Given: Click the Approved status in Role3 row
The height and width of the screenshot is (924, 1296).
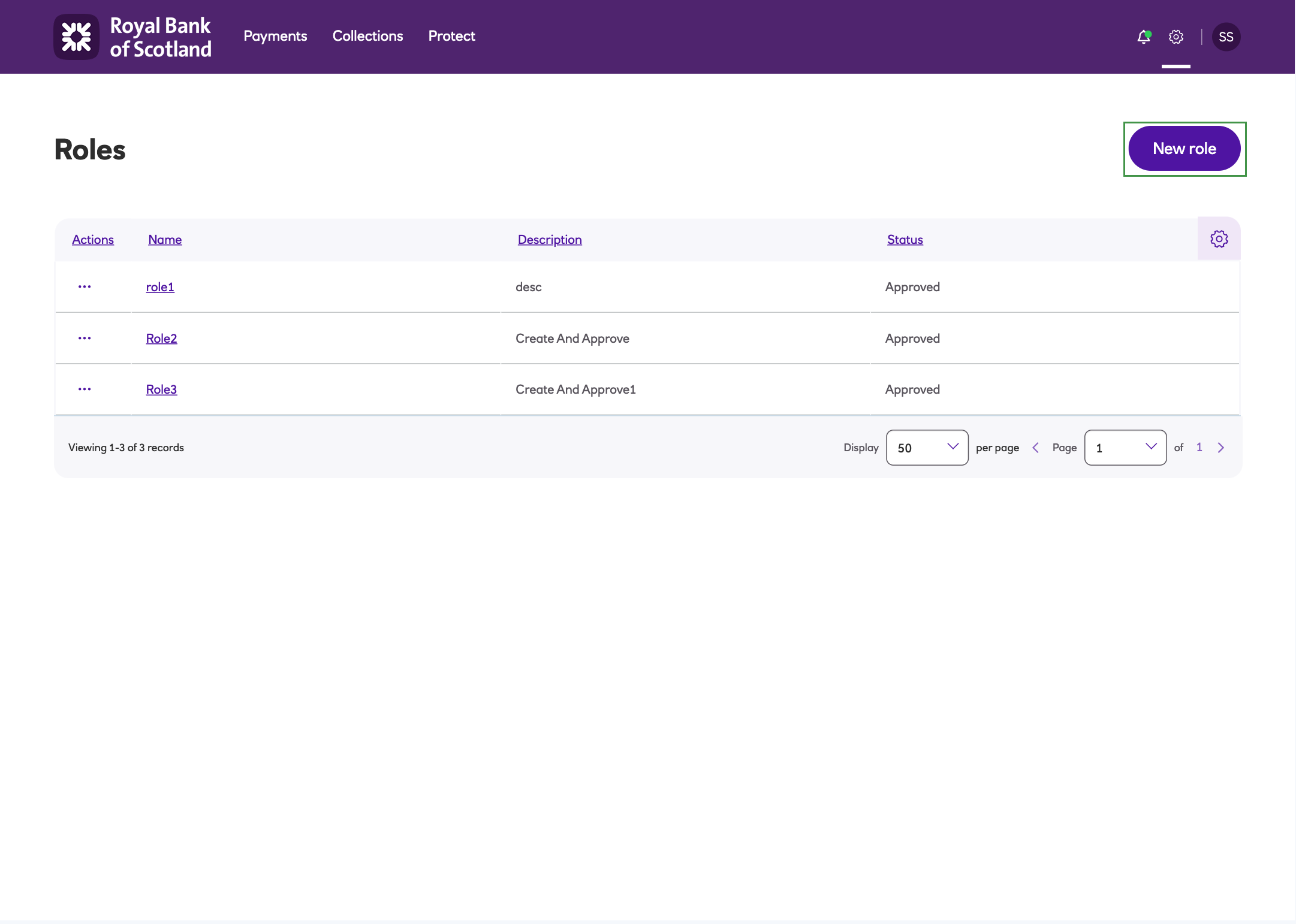Looking at the screenshot, I should tap(912, 389).
